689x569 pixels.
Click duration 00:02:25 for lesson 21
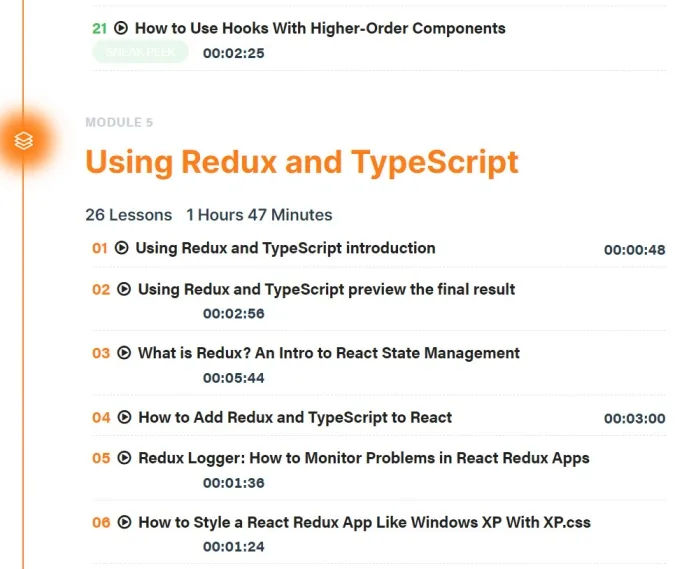click(234, 53)
